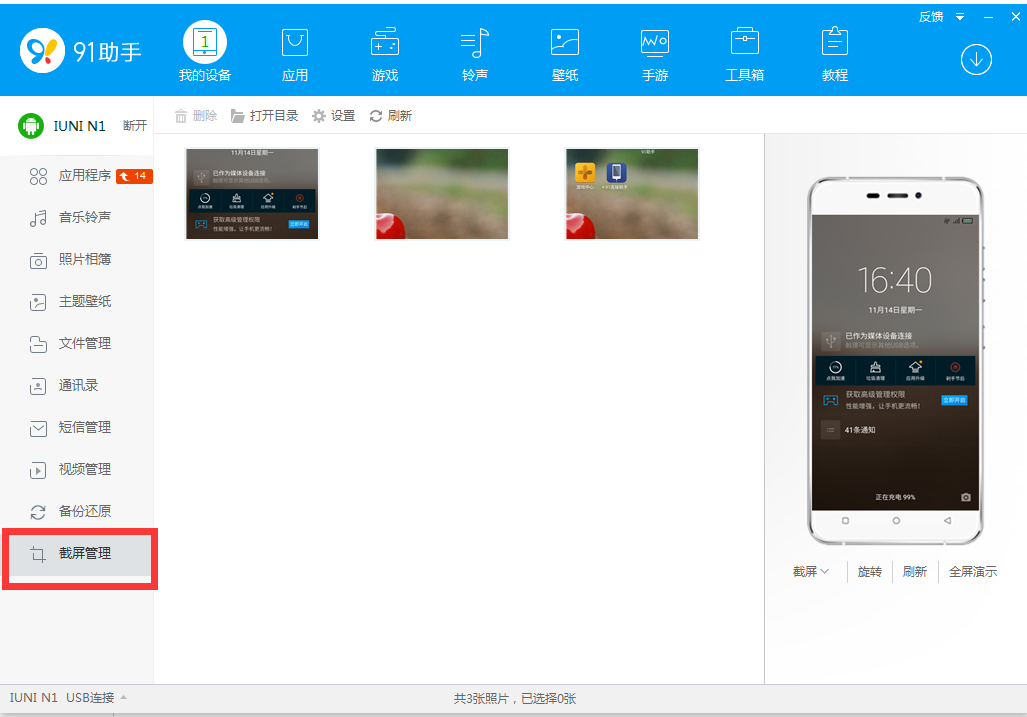Click the IUNI N1 device name

tap(79, 126)
